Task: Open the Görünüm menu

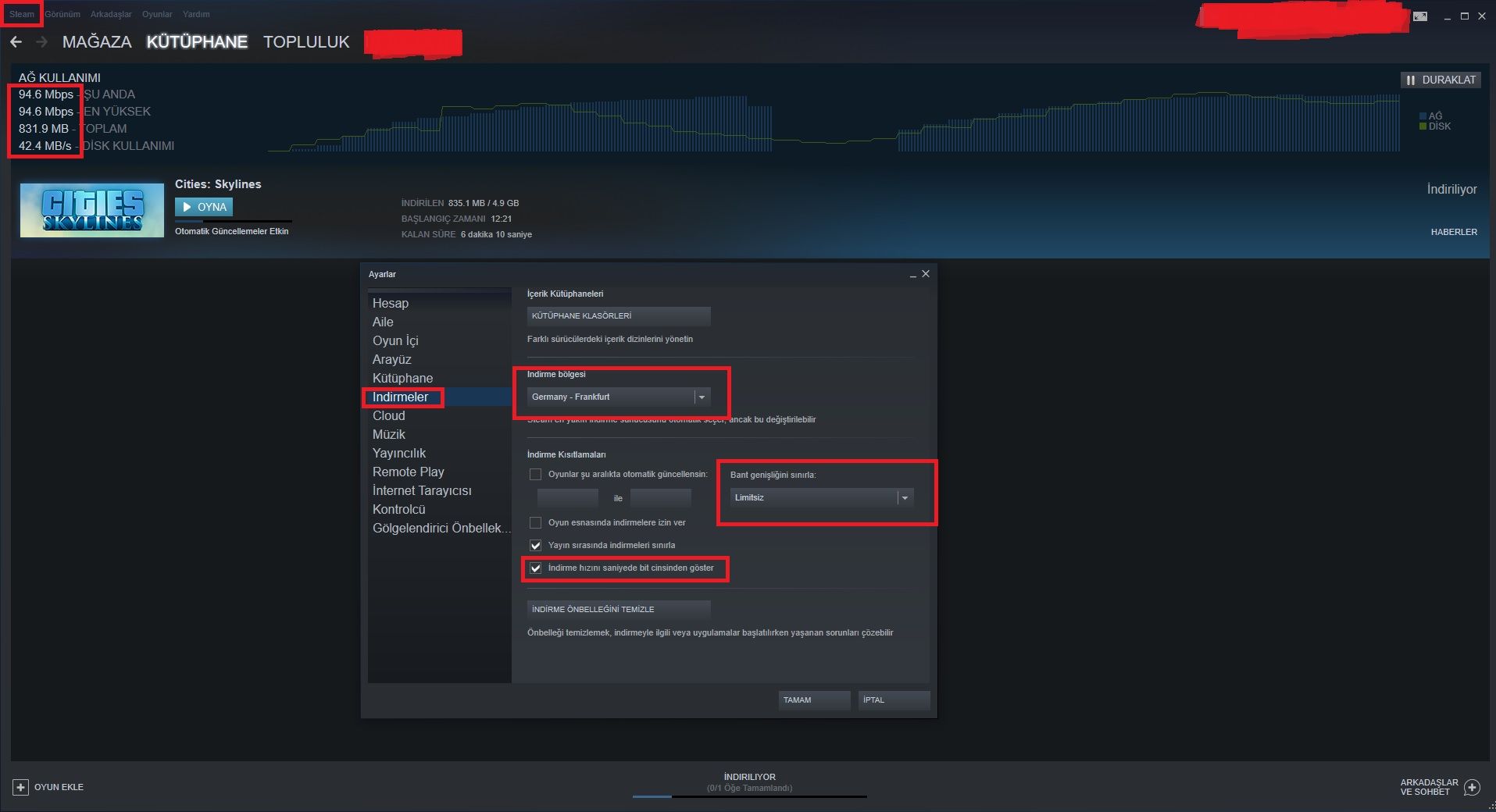Action: click(x=62, y=14)
